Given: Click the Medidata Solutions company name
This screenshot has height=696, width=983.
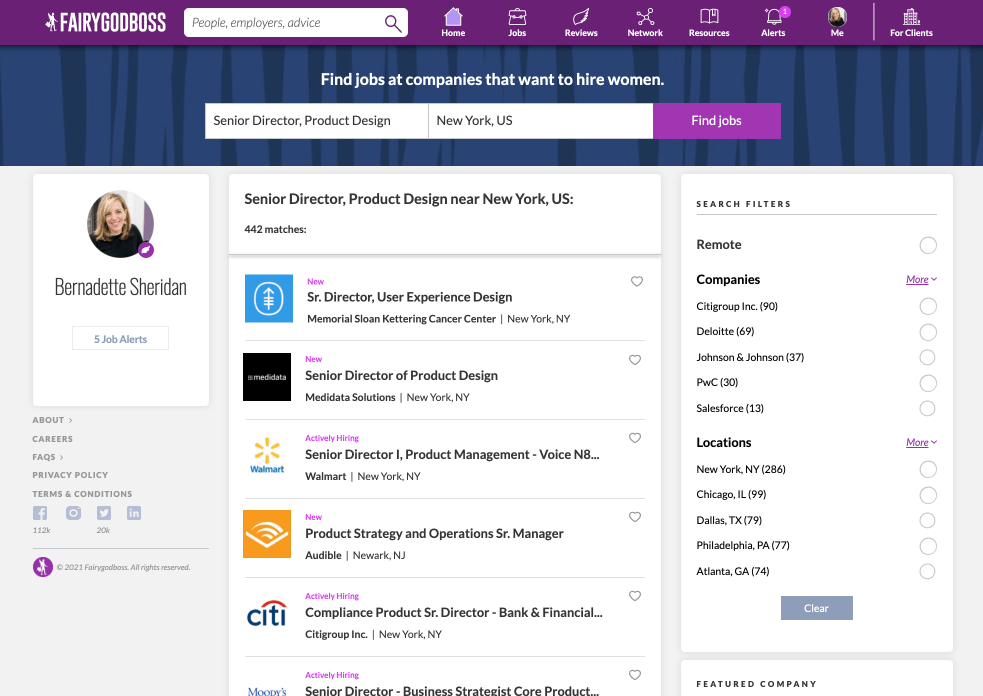Looking at the screenshot, I should [350, 398].
